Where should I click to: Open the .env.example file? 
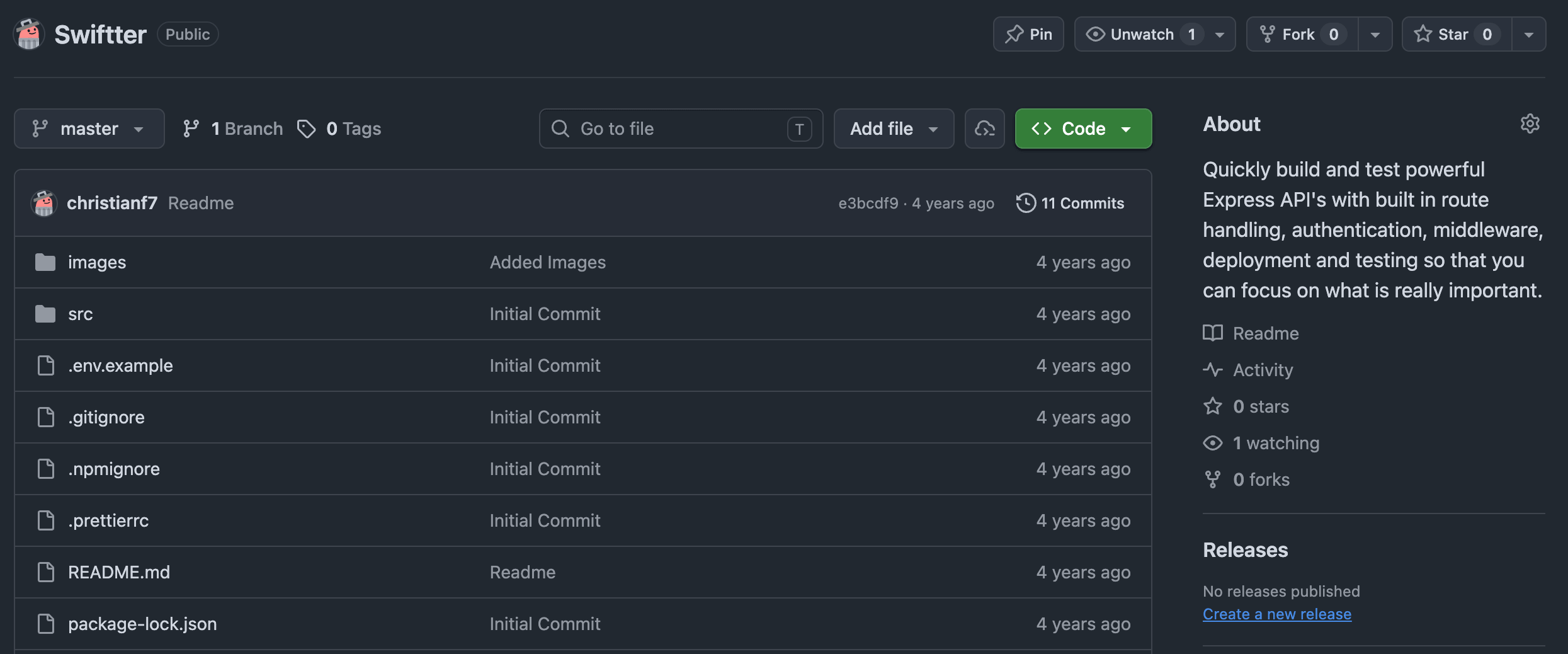coord(120,365)
